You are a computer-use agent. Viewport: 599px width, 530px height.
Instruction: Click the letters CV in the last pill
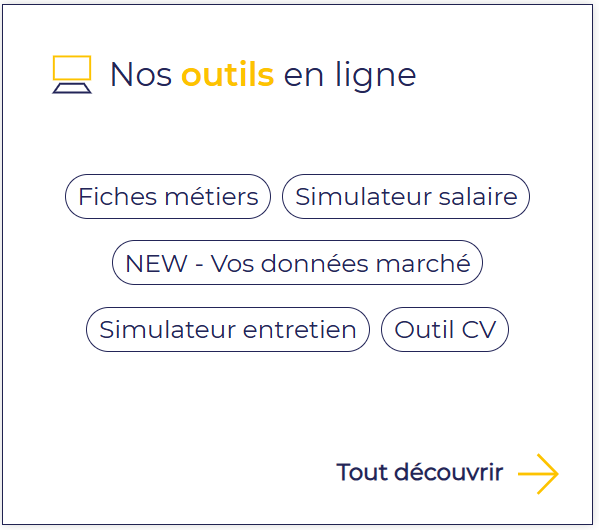(479, 330)
